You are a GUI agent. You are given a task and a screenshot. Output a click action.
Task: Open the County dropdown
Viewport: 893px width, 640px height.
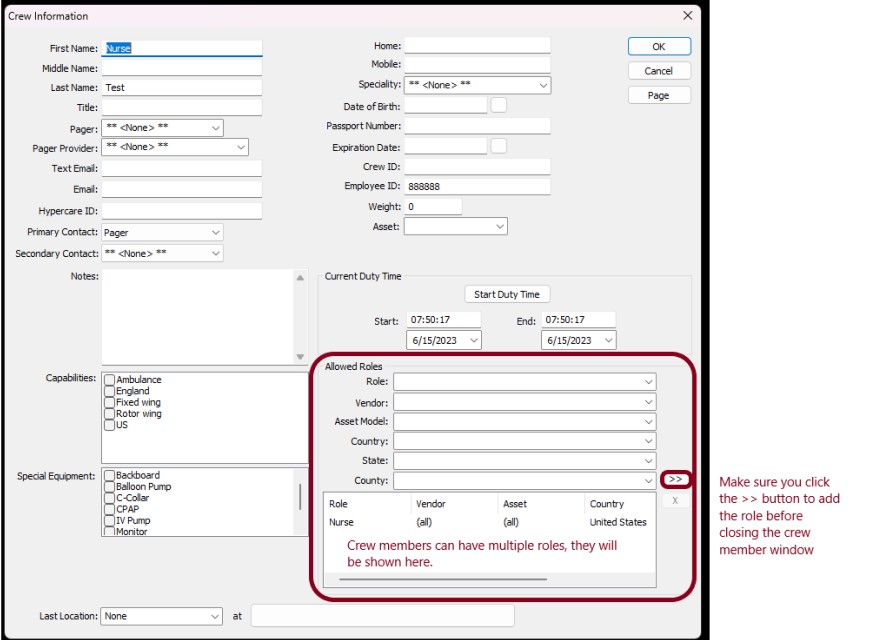525,481
